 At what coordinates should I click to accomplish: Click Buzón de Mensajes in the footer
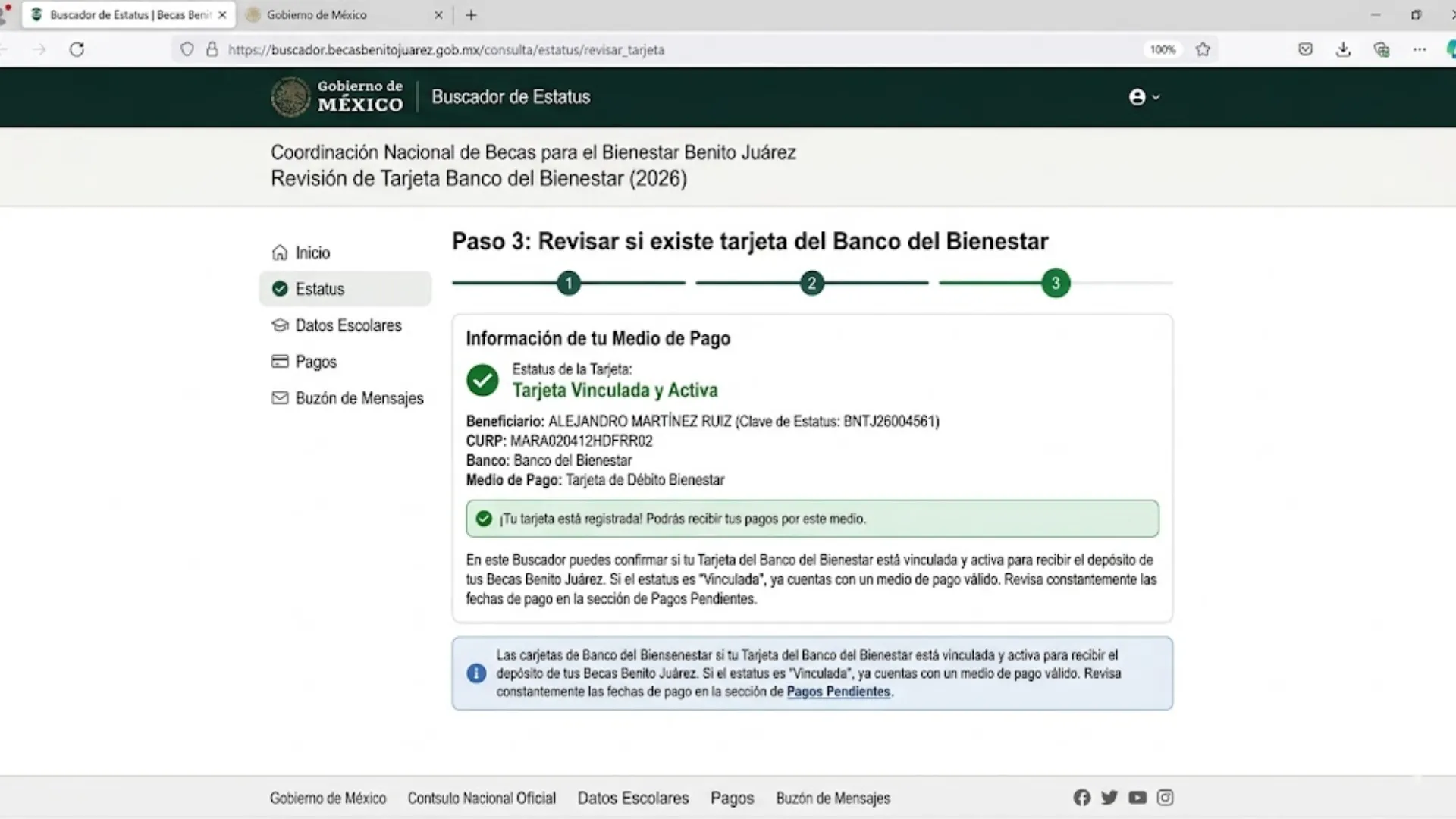click(x=833, y=798)
